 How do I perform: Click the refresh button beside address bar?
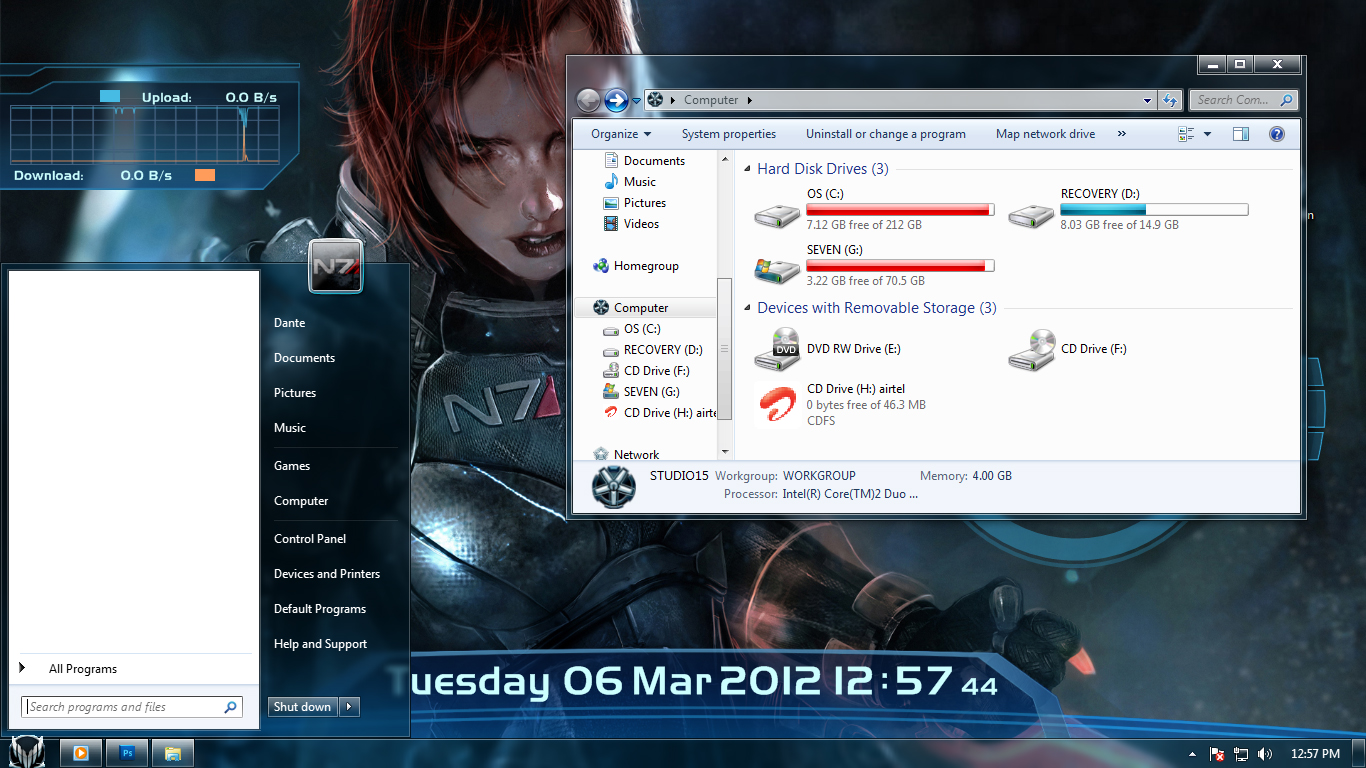(x=1170, y=100)
